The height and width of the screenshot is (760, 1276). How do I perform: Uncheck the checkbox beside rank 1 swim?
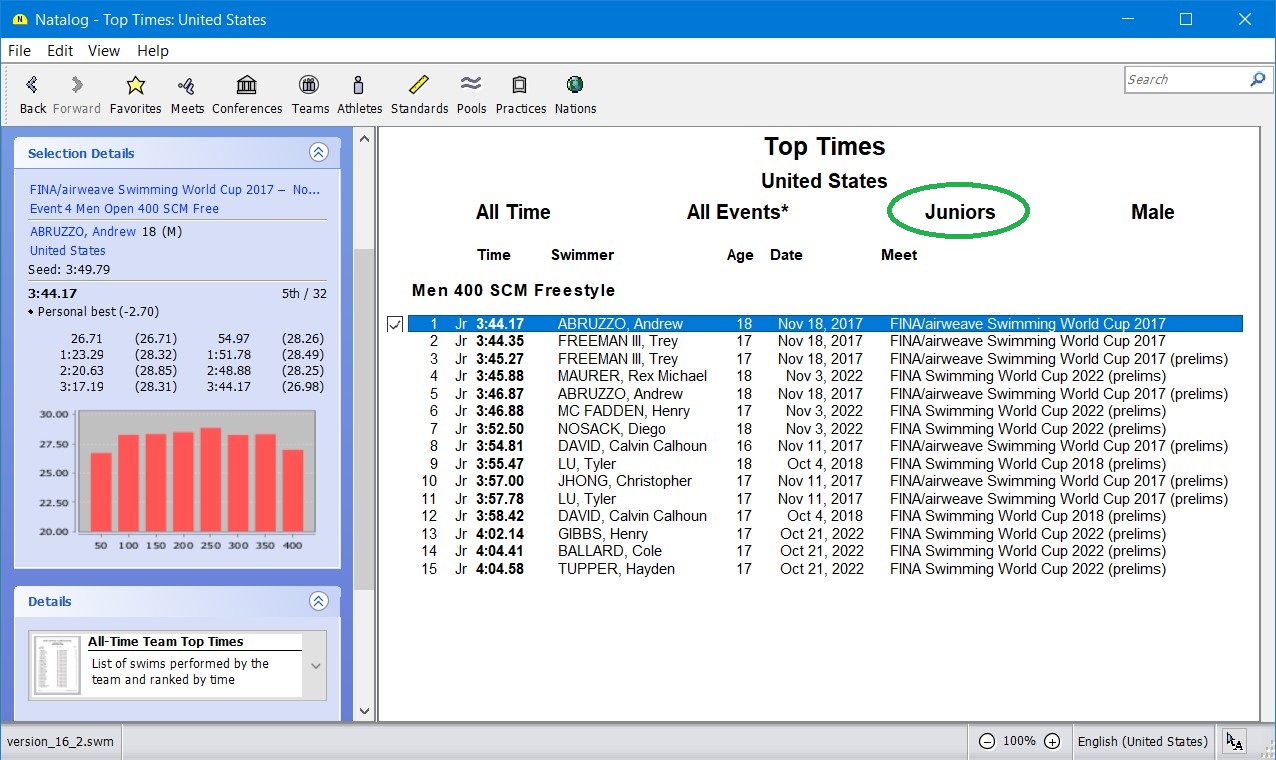coord(395,324)
